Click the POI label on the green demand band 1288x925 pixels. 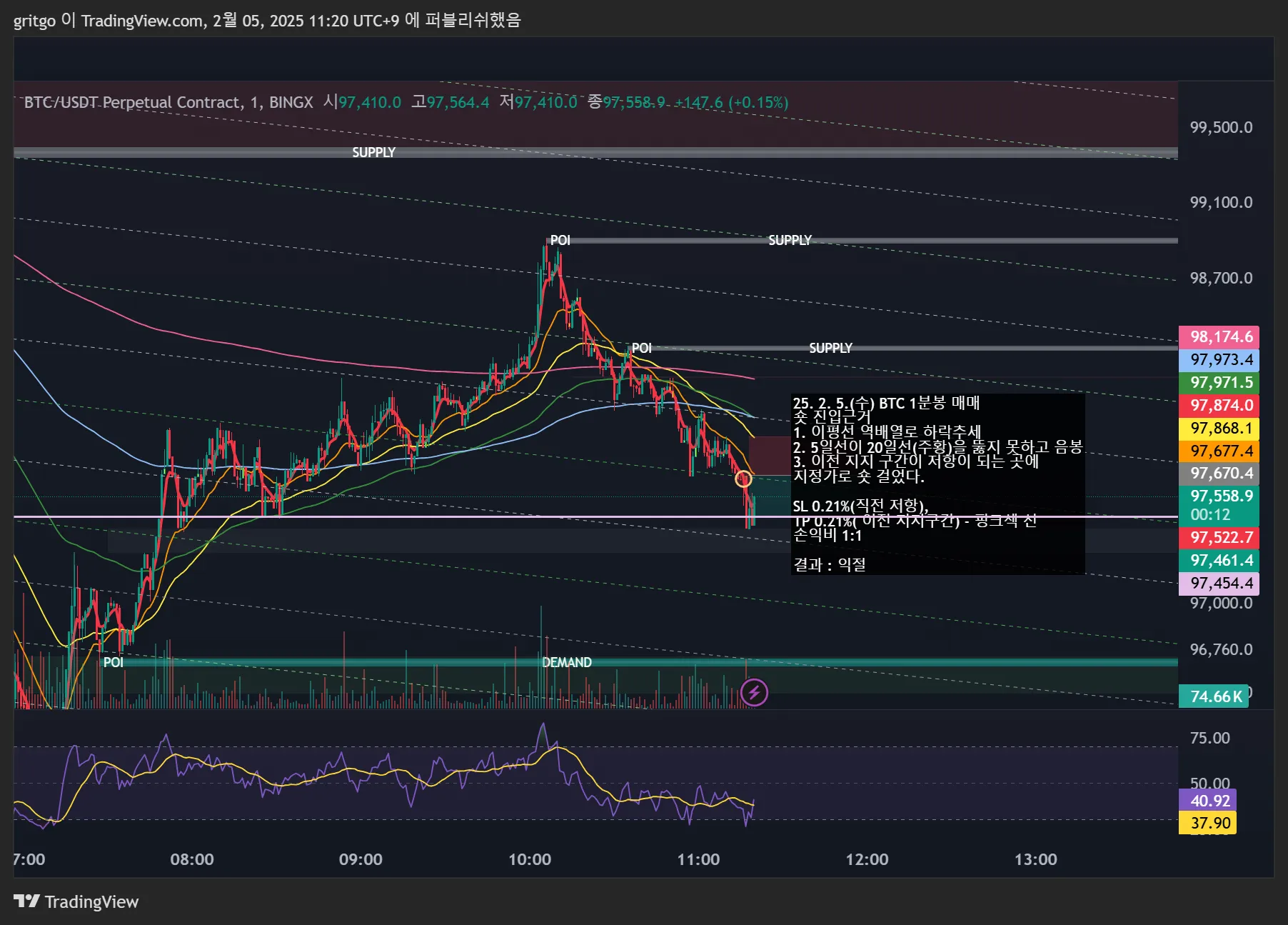(114, 662)
